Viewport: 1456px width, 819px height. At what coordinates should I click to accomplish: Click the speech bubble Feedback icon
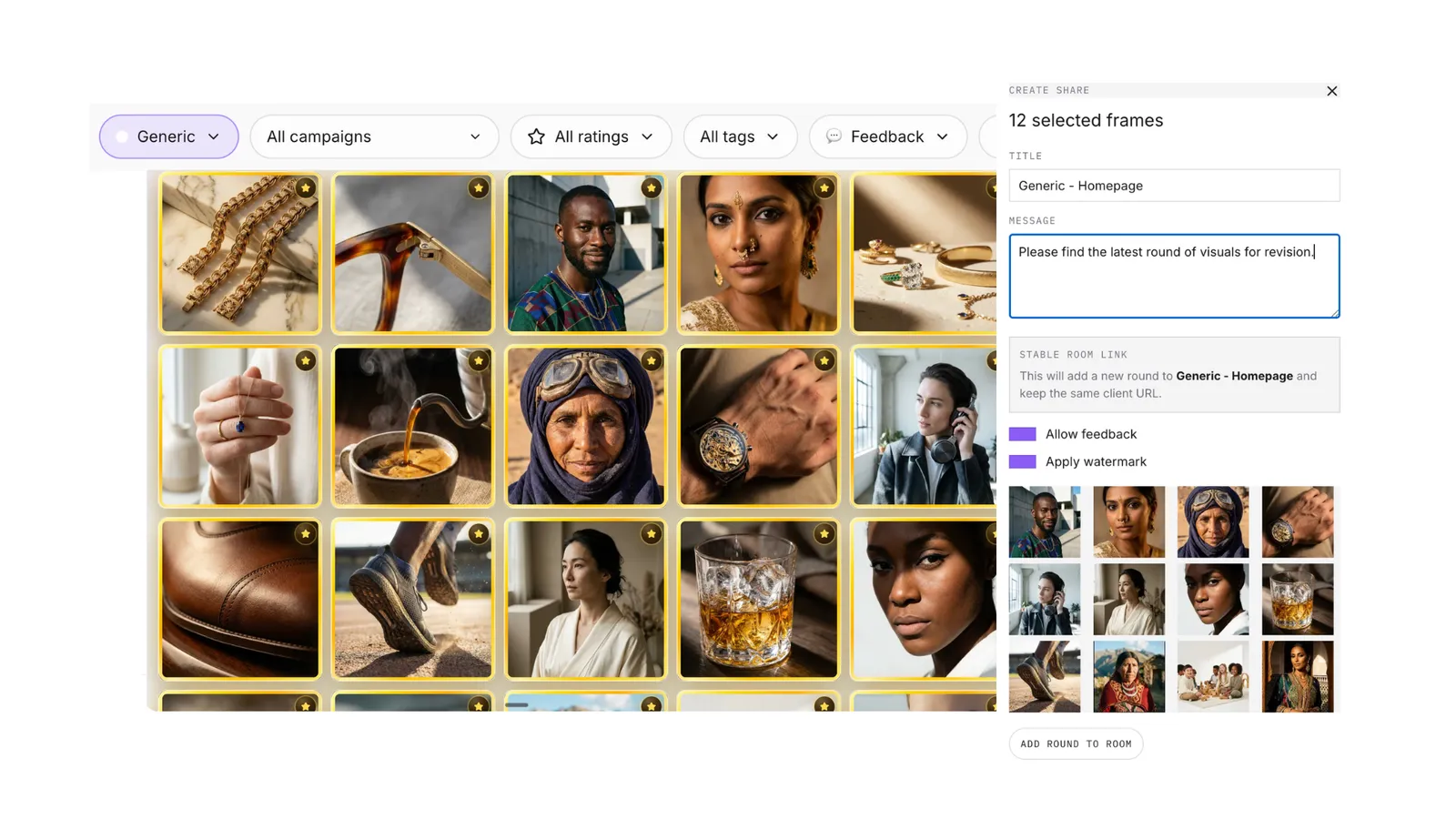(834, 136)
